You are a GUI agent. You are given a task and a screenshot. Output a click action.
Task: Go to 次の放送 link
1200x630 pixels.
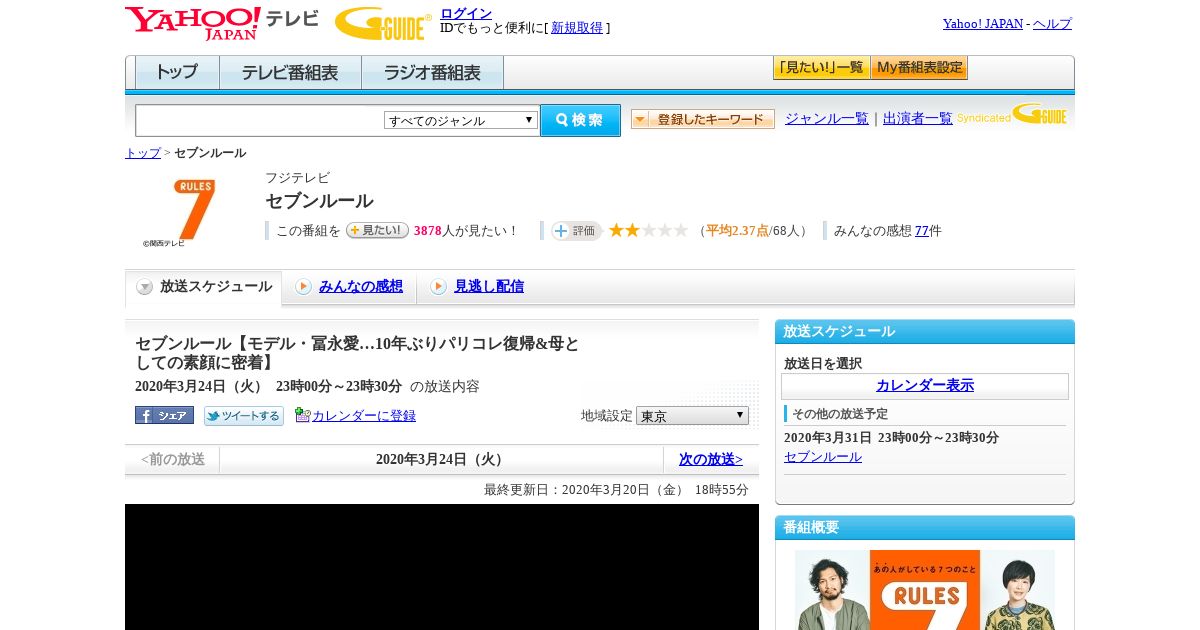(x=711, y=459)
